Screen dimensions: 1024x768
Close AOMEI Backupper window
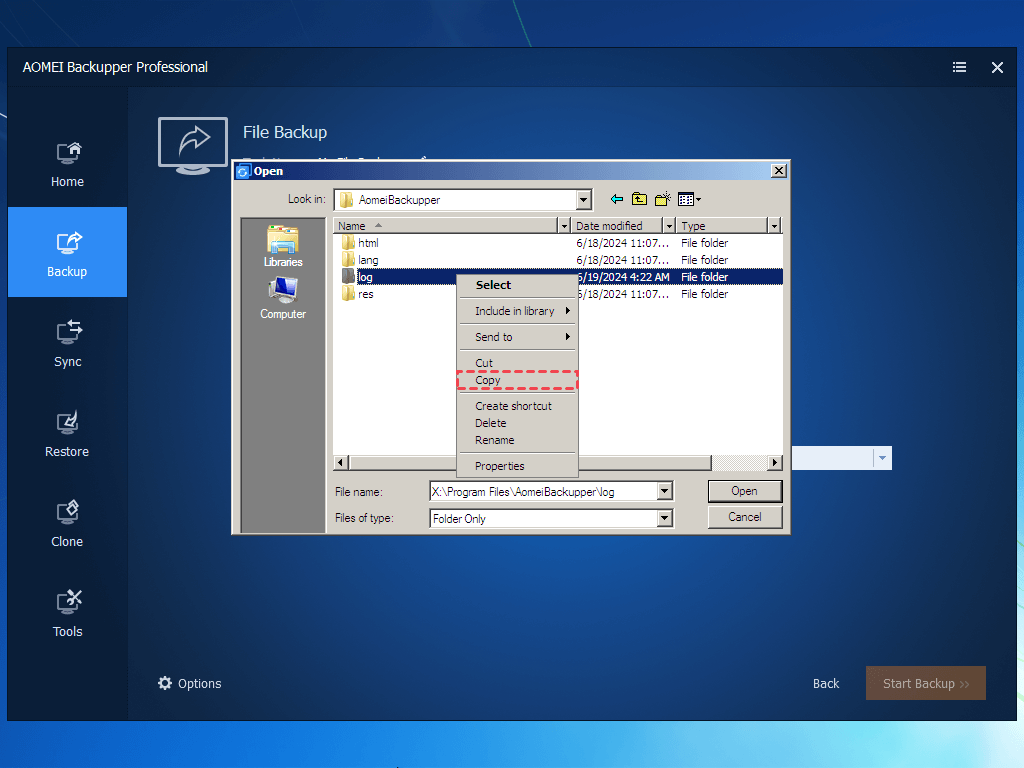pos(997,67)
